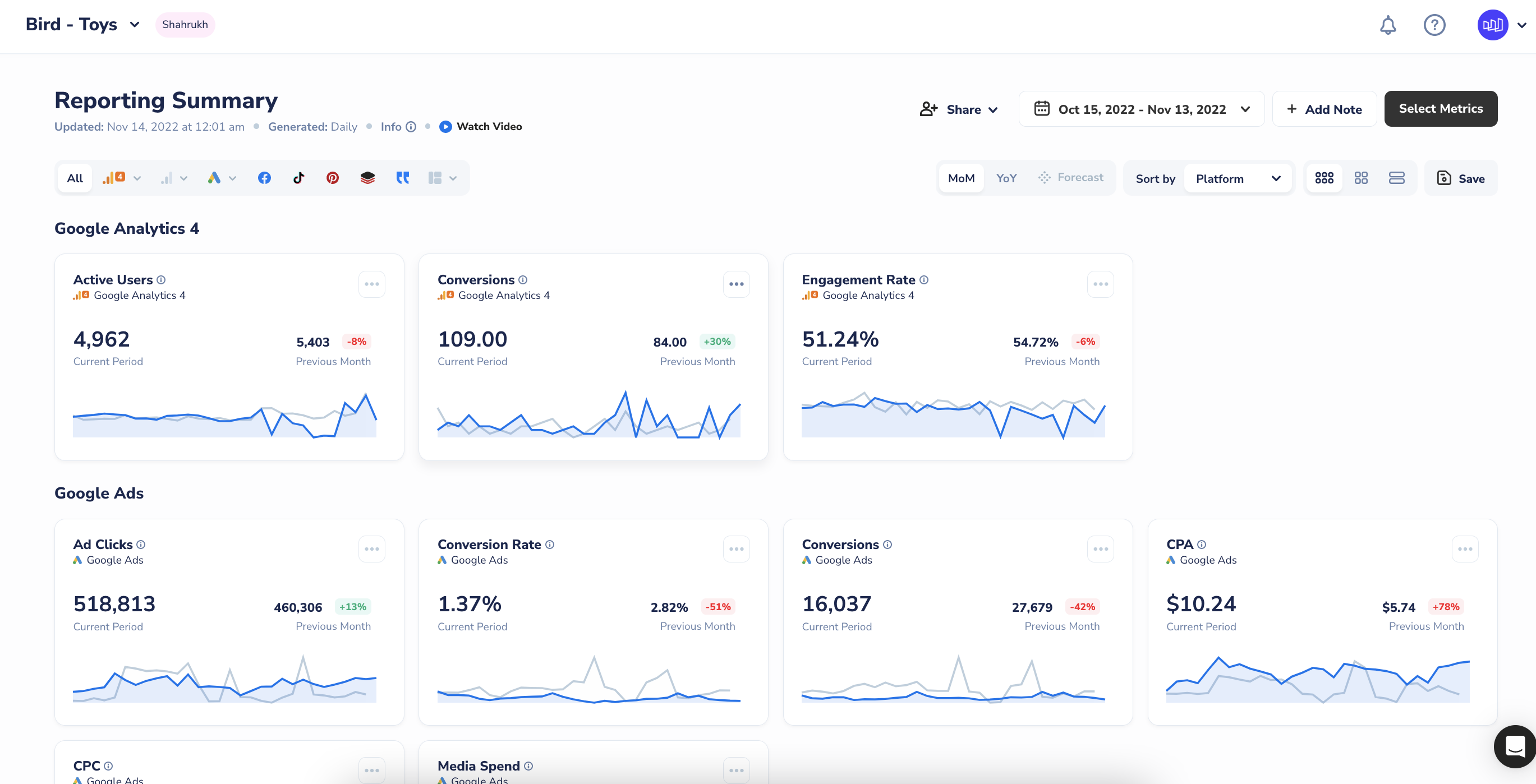This screenshot has width=1536, height=784.
Task: Open more options on GA4 Conversions card
Action: (737, 284)
